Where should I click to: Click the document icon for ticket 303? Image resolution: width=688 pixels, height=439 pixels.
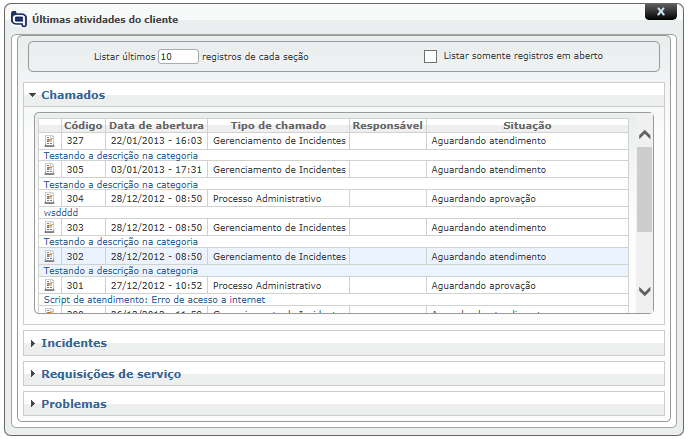tap(49, 228)
